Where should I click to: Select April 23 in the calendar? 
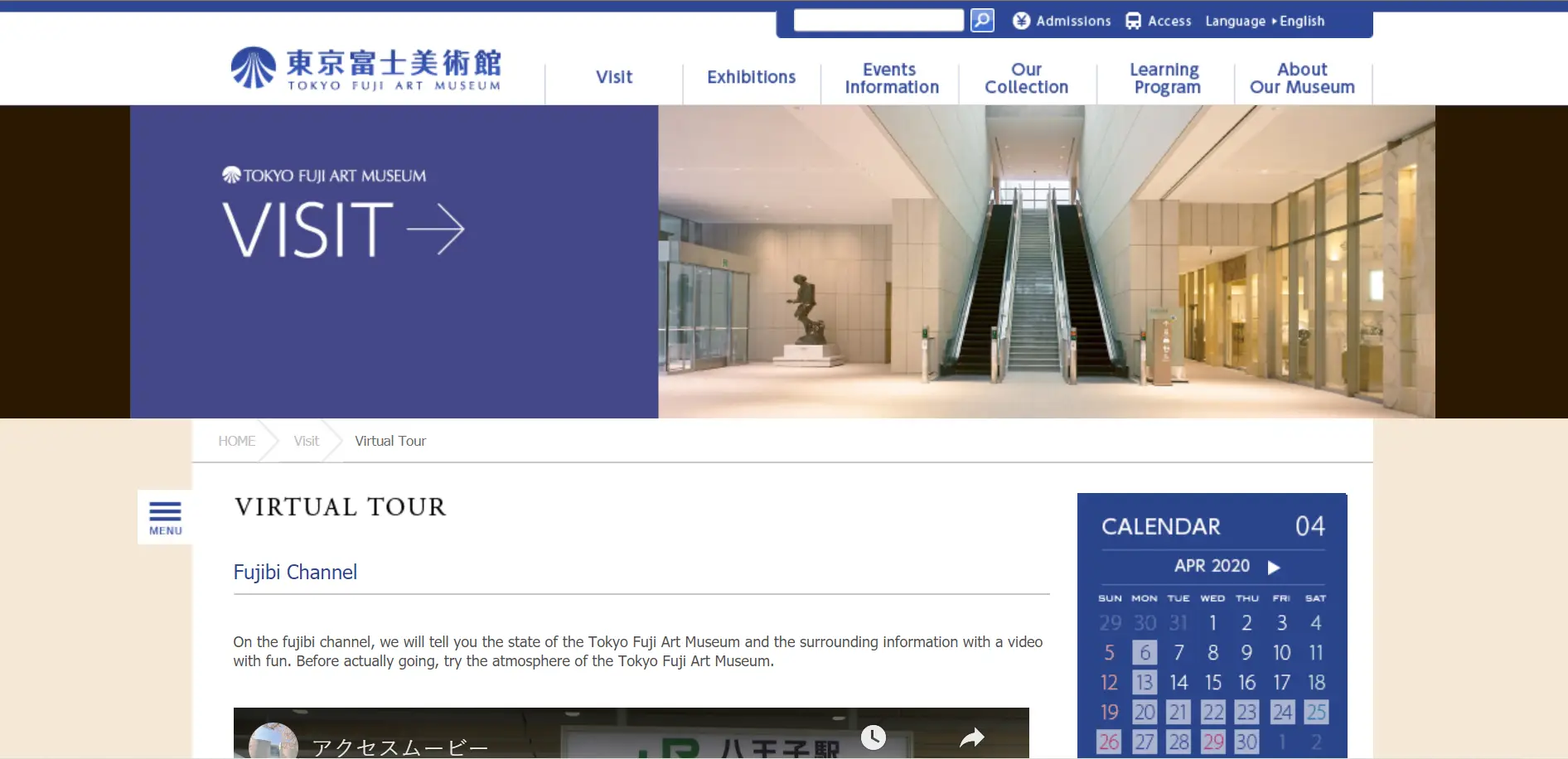[x=1247, y=712]
